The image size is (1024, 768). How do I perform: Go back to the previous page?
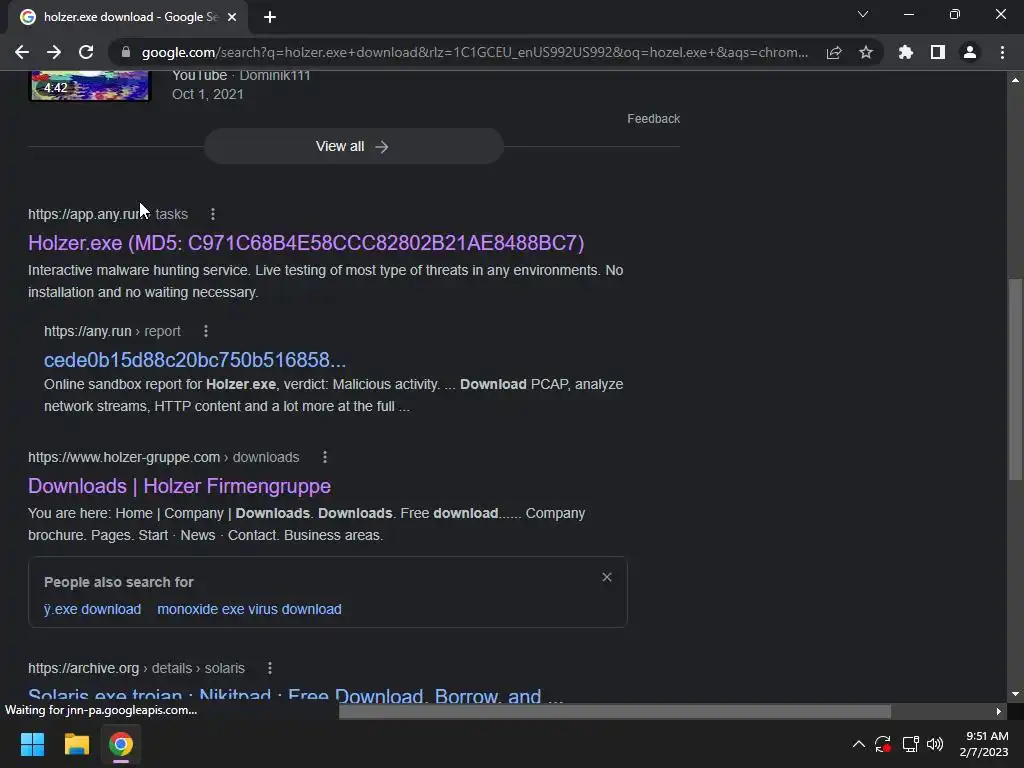click(x=22, y=52)
